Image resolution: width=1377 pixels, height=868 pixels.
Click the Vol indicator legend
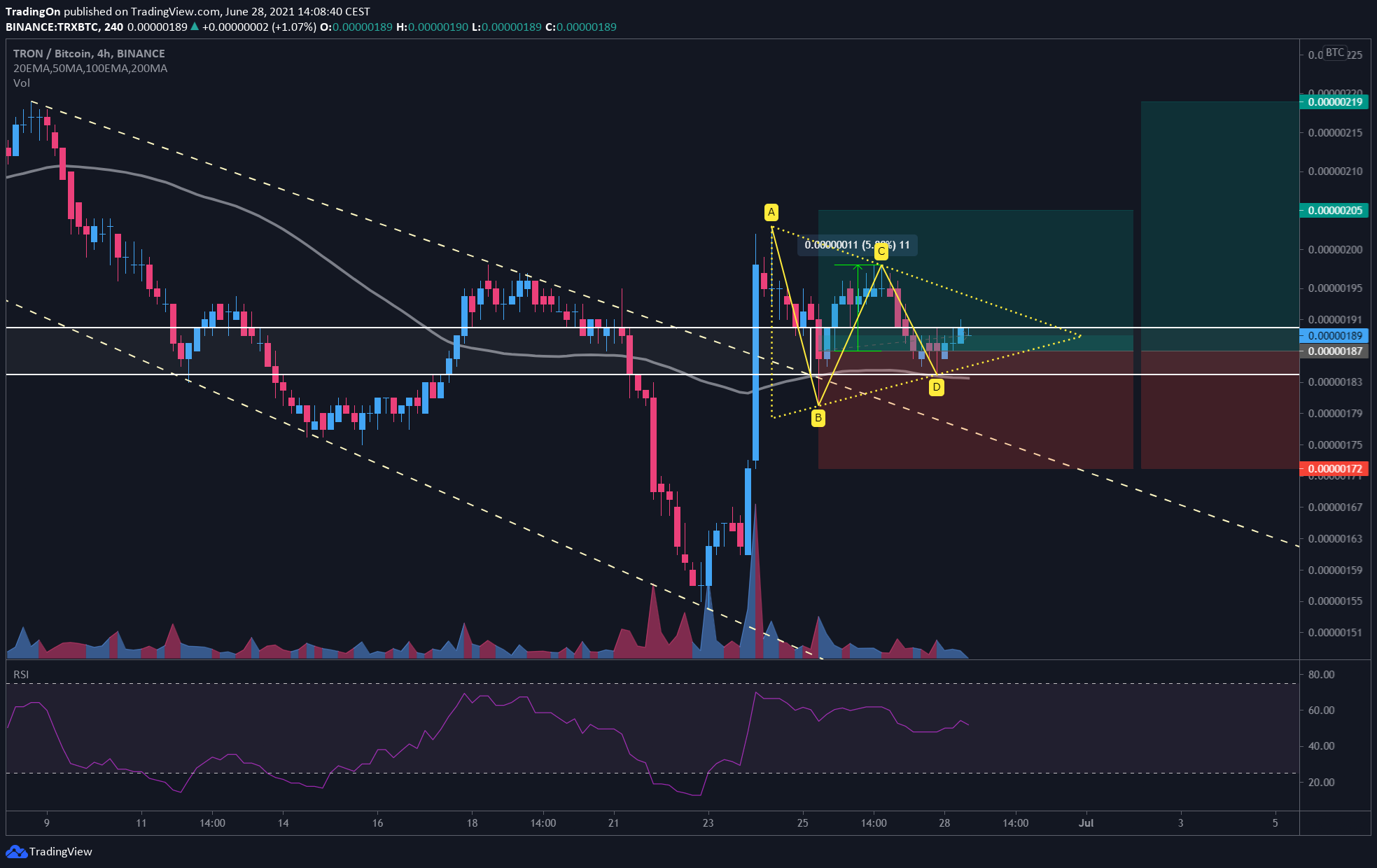click(22, 83)
